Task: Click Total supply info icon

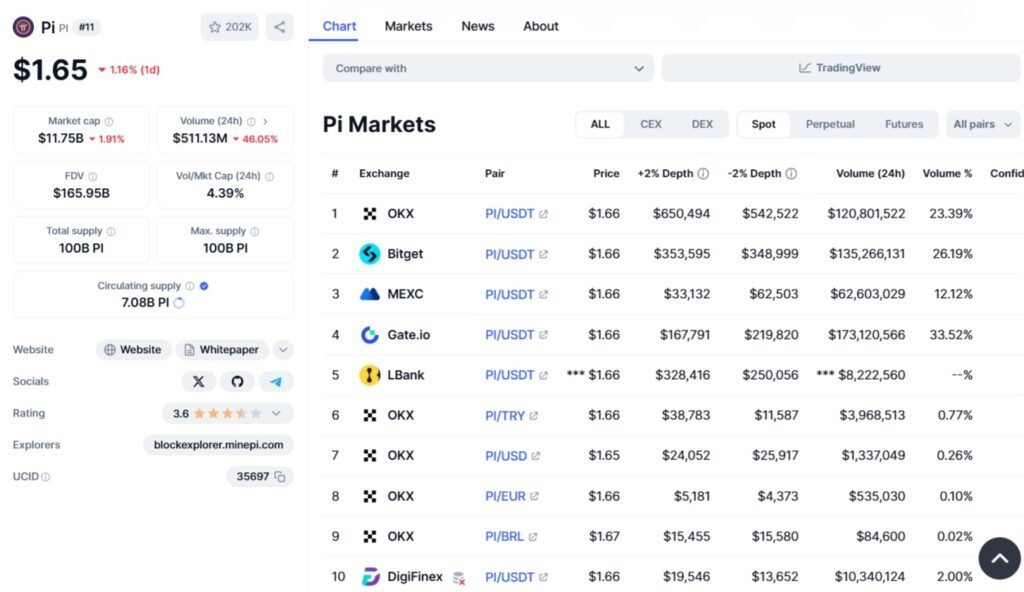Action: (111, 231)
